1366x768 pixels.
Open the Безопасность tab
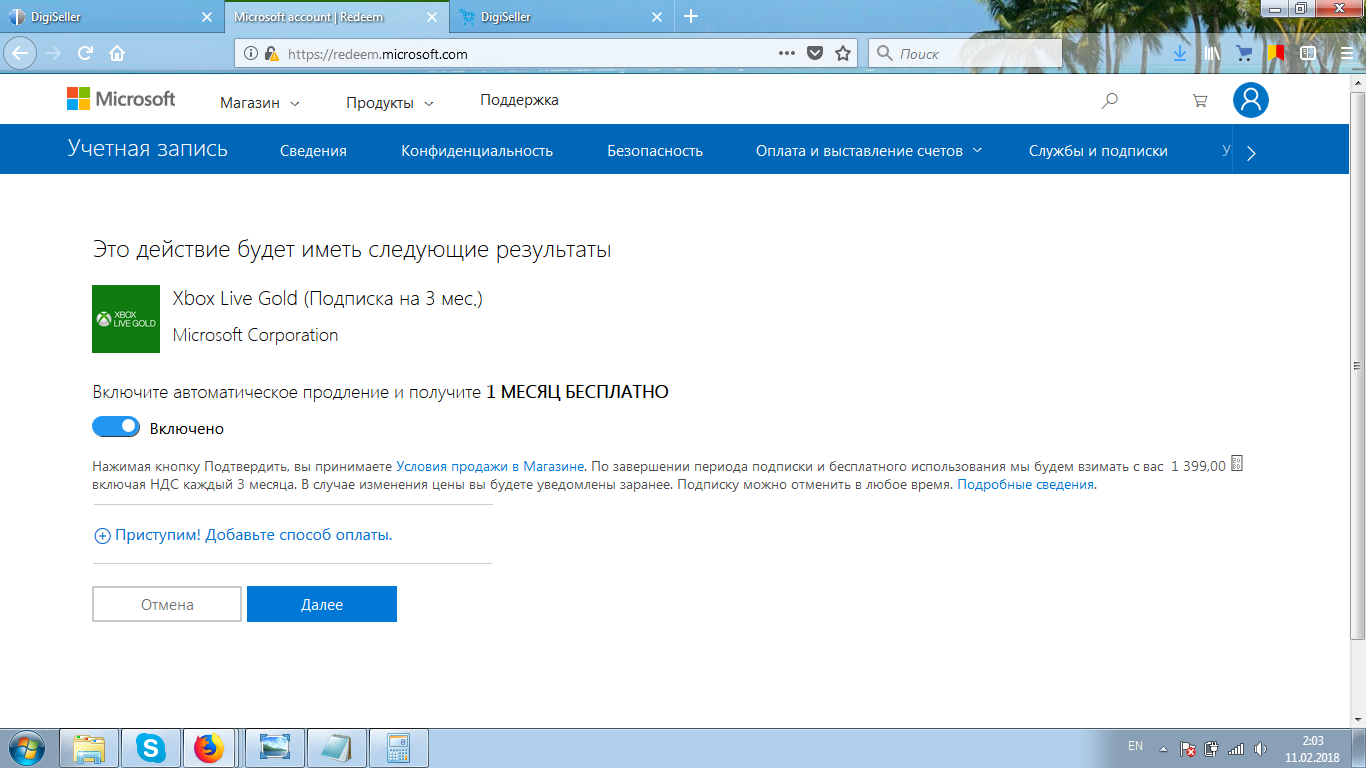pyautogui.click(x=654, y=151)
